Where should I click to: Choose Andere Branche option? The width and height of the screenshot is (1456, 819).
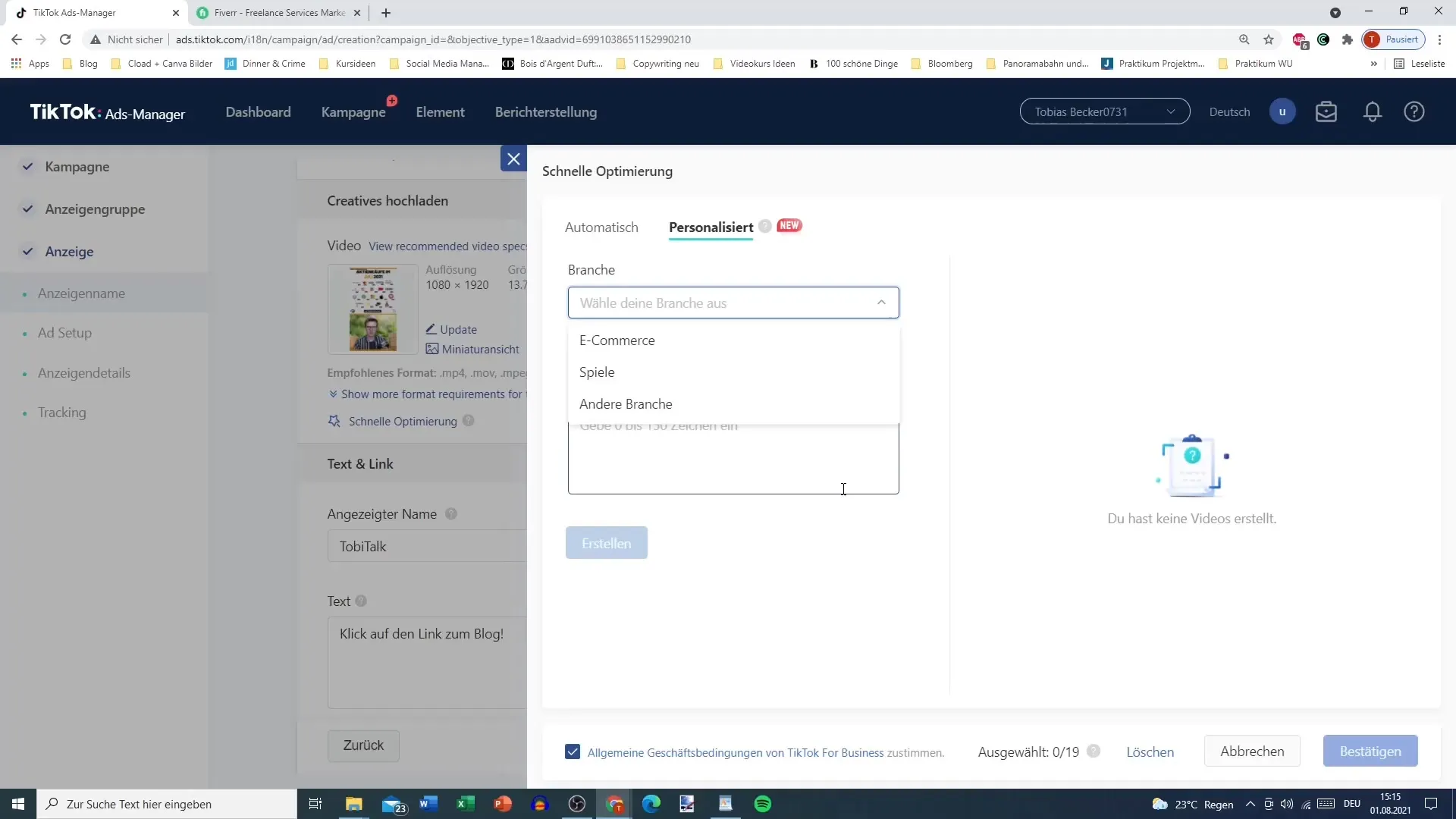[x=626, y=404]
